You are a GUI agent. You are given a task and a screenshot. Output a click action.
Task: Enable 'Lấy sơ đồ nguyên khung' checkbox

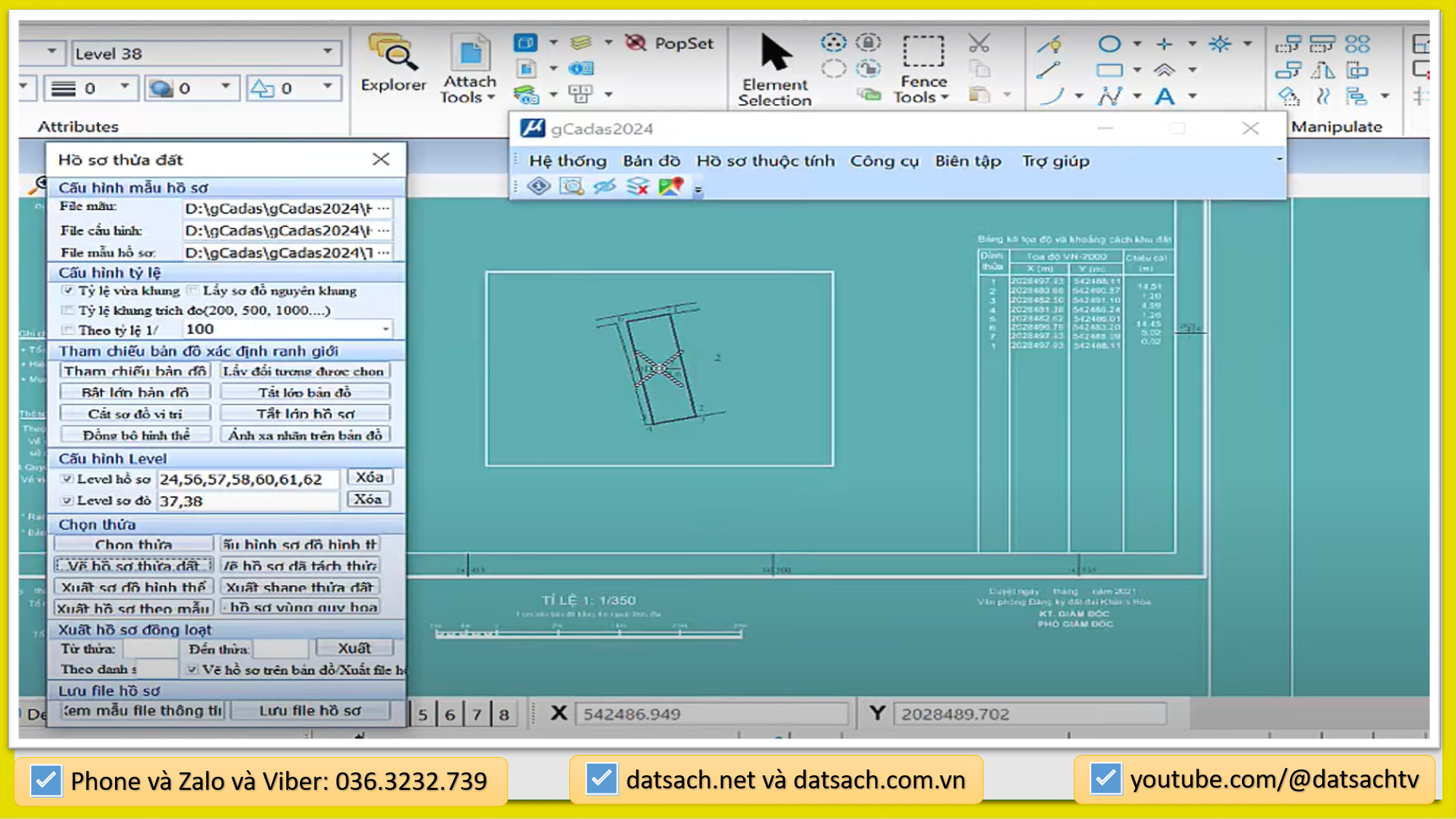(193, 290)
